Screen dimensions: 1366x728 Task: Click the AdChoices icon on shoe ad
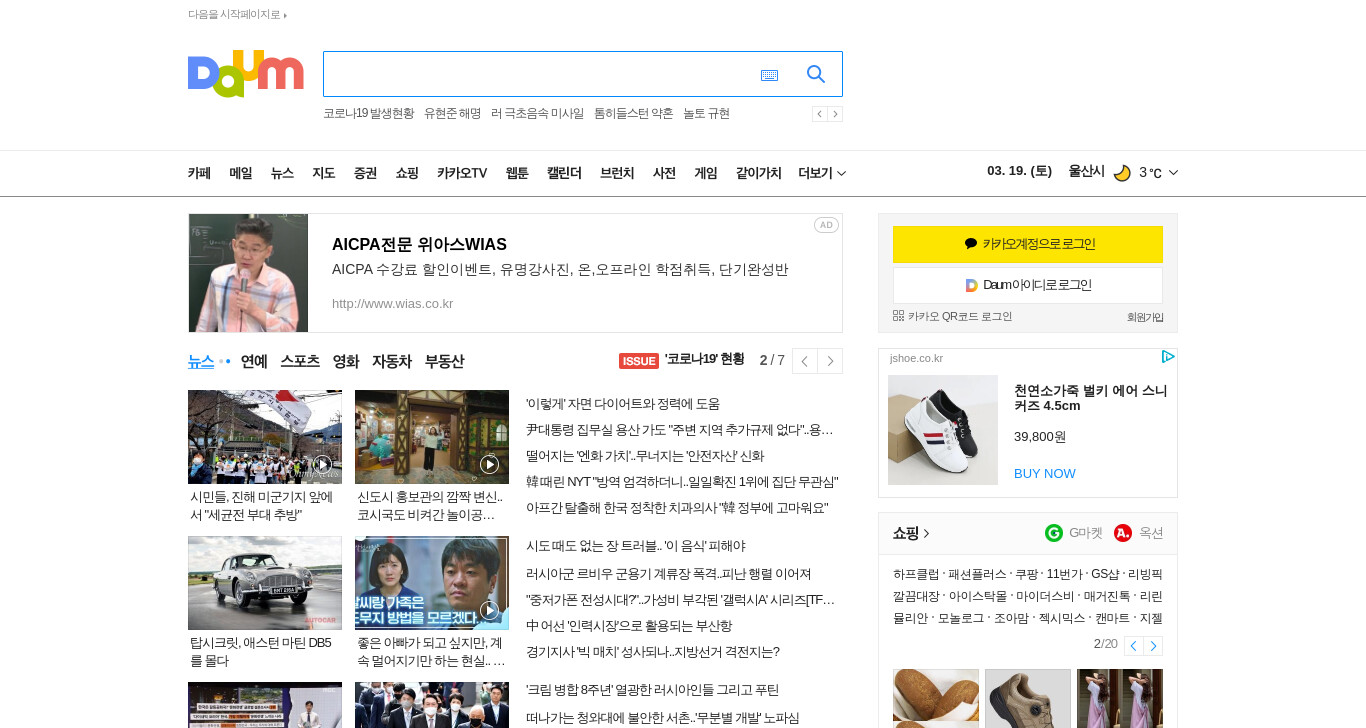(x=1167, y=357)
